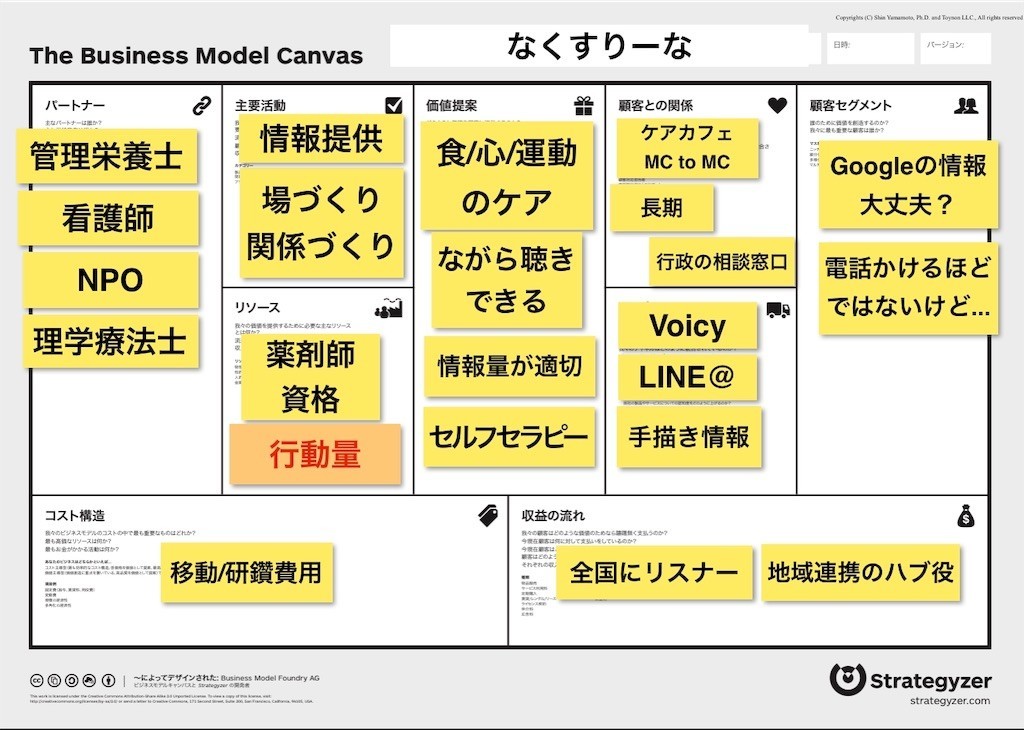
Task: Click the people icon beside 顧客セグメント
Action: (966, 105)
